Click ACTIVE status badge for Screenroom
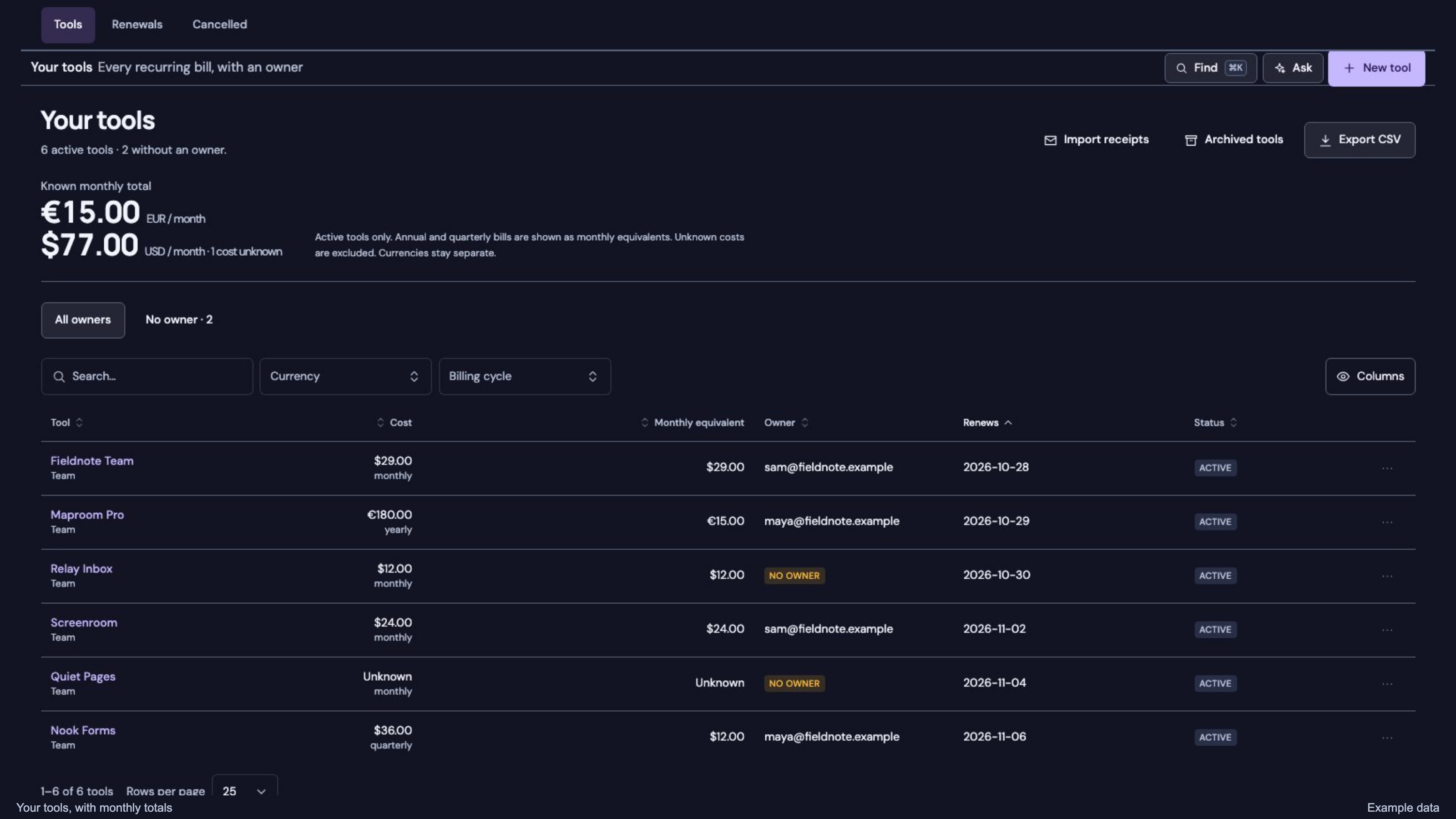Image resolution: width=1456 pixels, height=819 pixels. [x=1215, y=630]
